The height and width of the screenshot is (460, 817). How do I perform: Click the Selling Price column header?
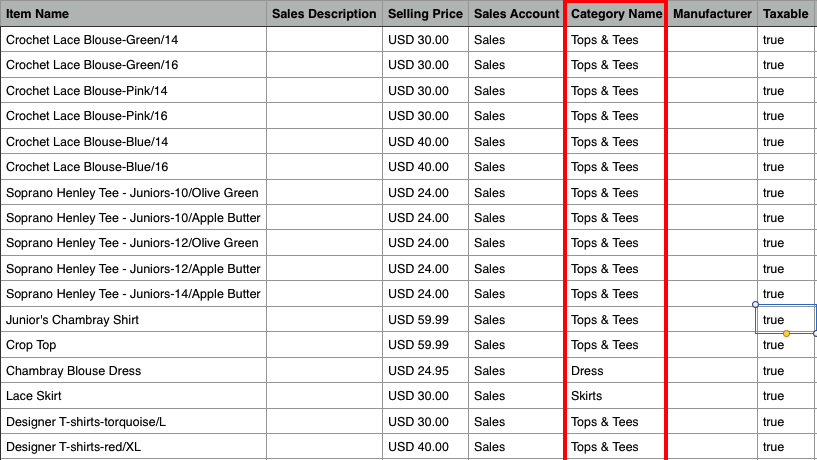(x=425, y=14)
